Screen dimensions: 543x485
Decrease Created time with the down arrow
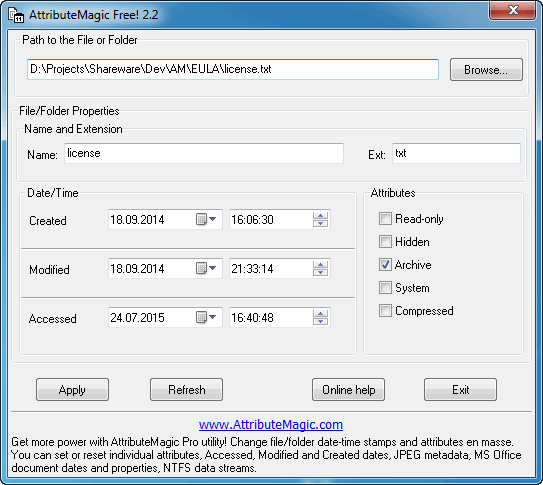pos(320,223)
